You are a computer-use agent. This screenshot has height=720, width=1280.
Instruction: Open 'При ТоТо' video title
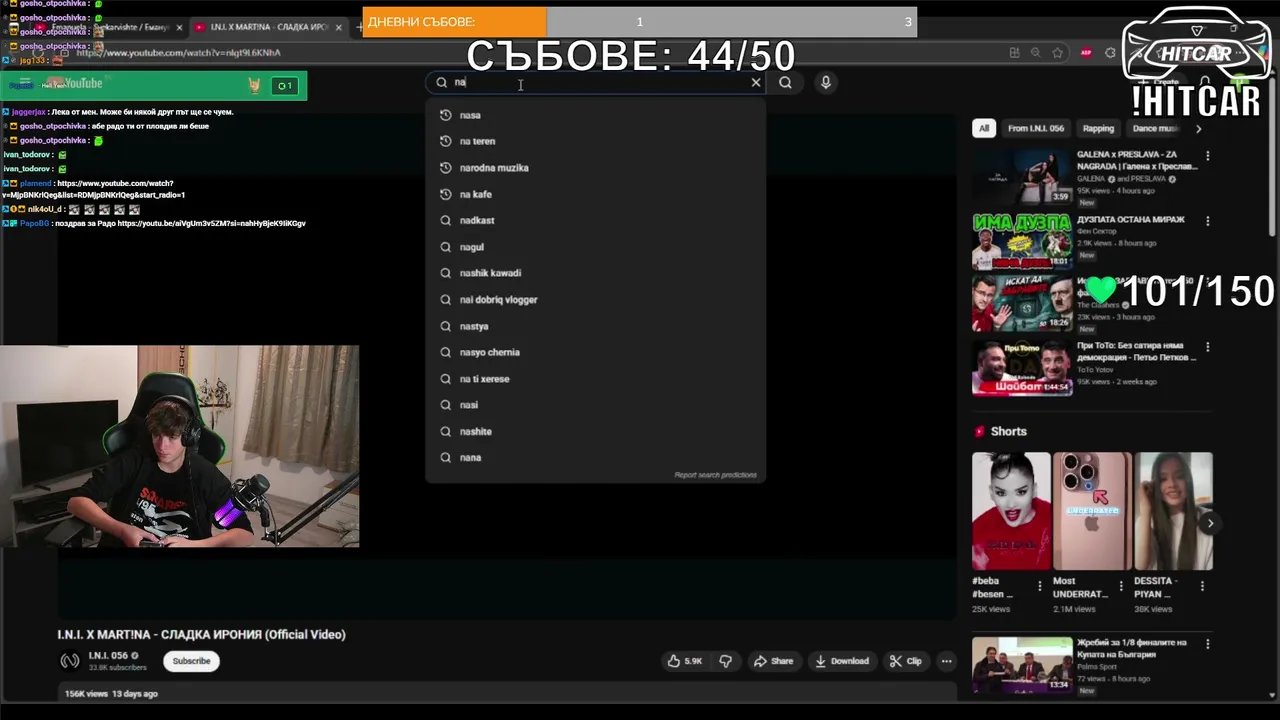tap(1137, 351)
